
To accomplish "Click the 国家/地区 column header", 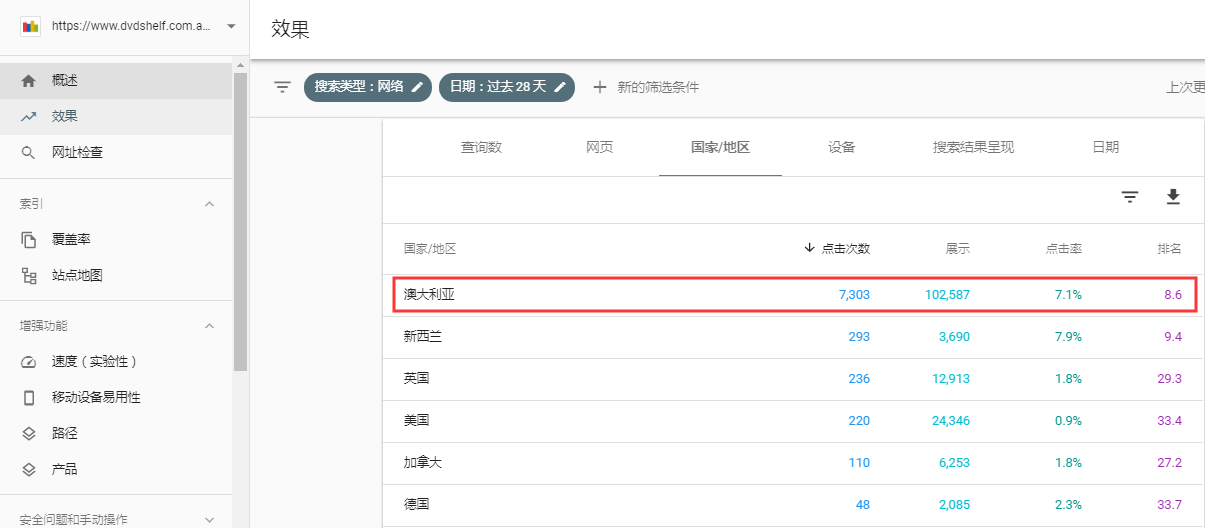I will [x=429, y=249].
